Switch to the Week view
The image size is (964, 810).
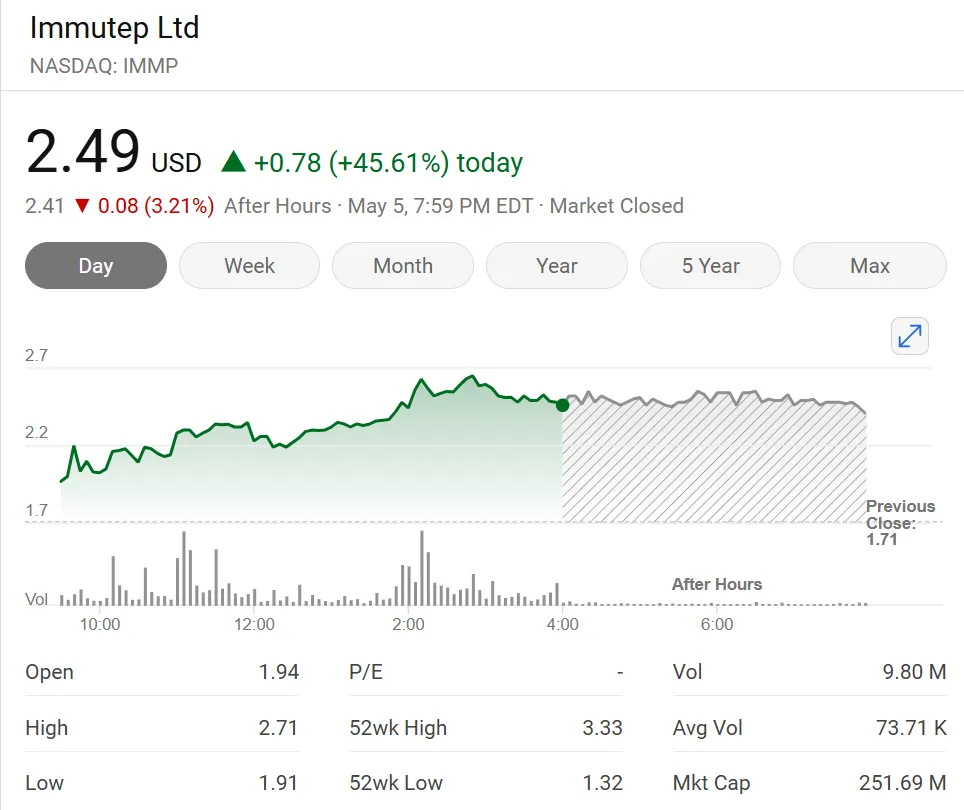point(249,266)
